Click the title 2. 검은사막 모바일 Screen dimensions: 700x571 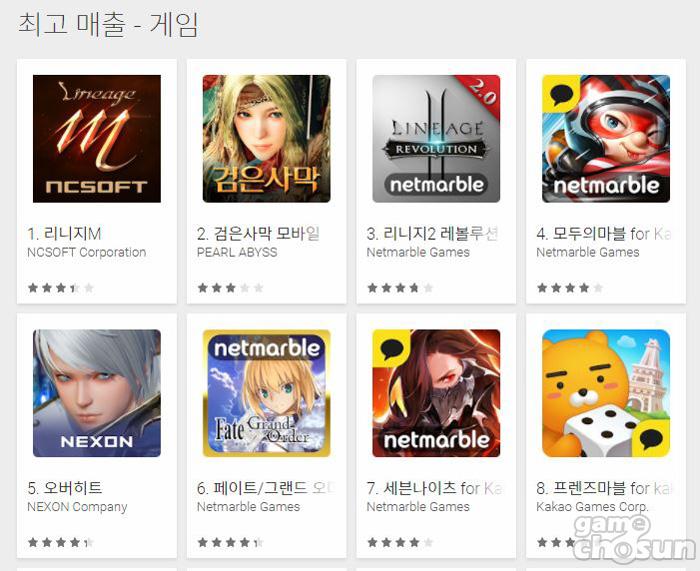pos(258,233)
